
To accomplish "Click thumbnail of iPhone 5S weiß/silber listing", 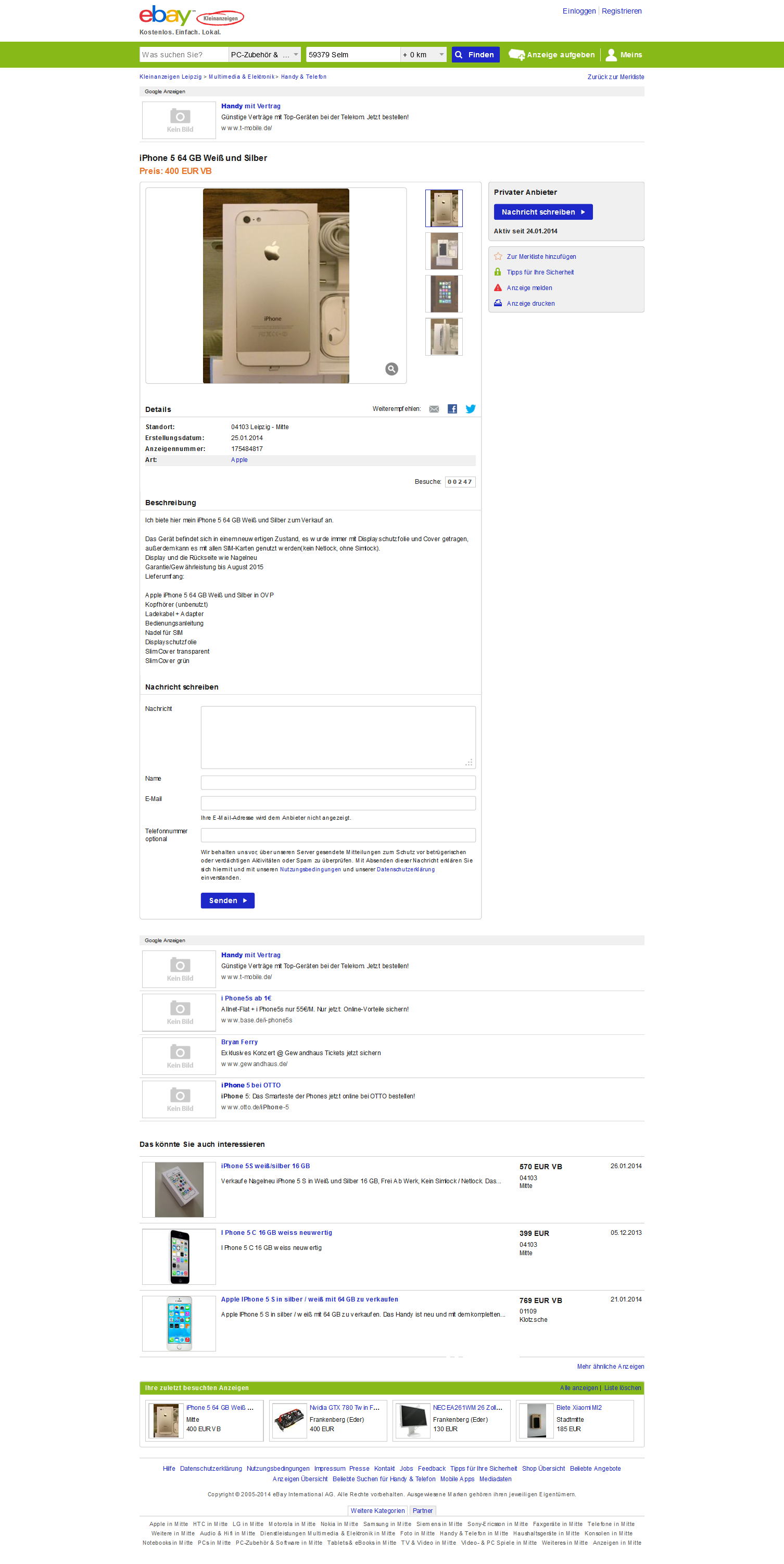I will (179, 1190).
